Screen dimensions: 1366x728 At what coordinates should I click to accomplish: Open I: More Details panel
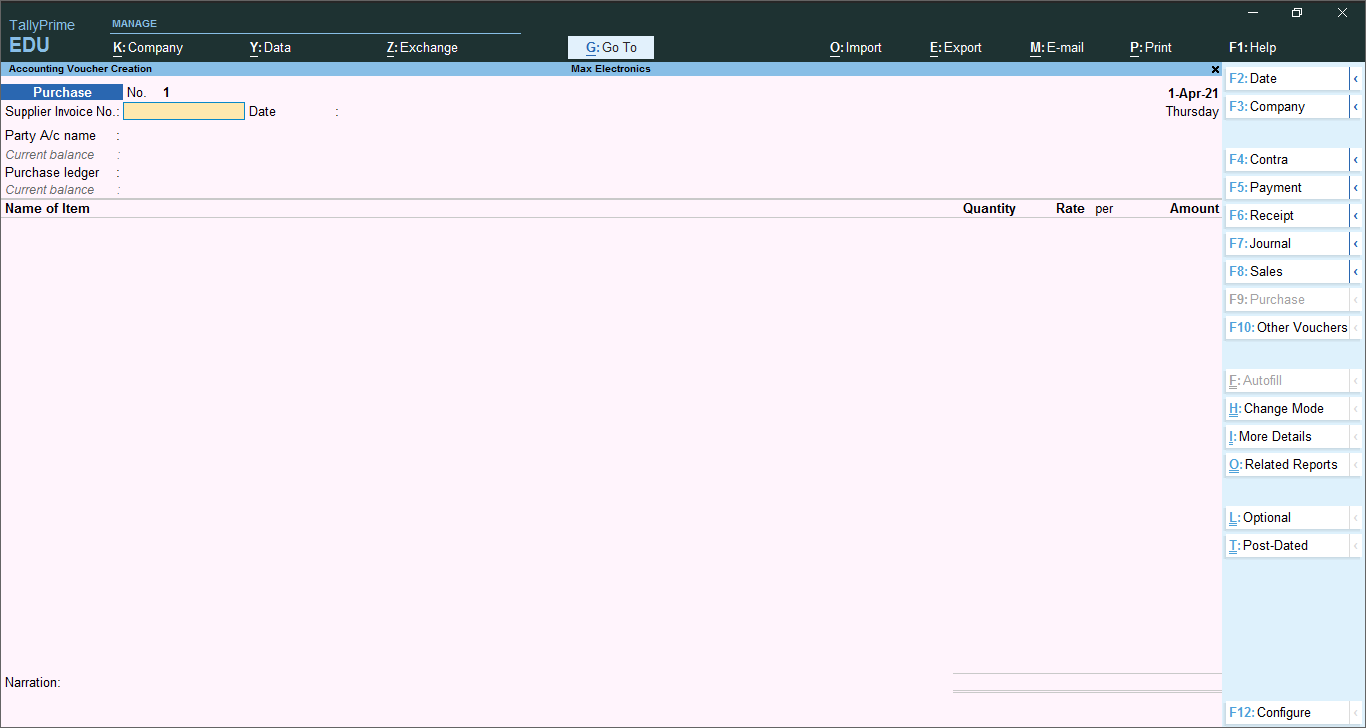pyautogui.click(x=1287, y=437)
